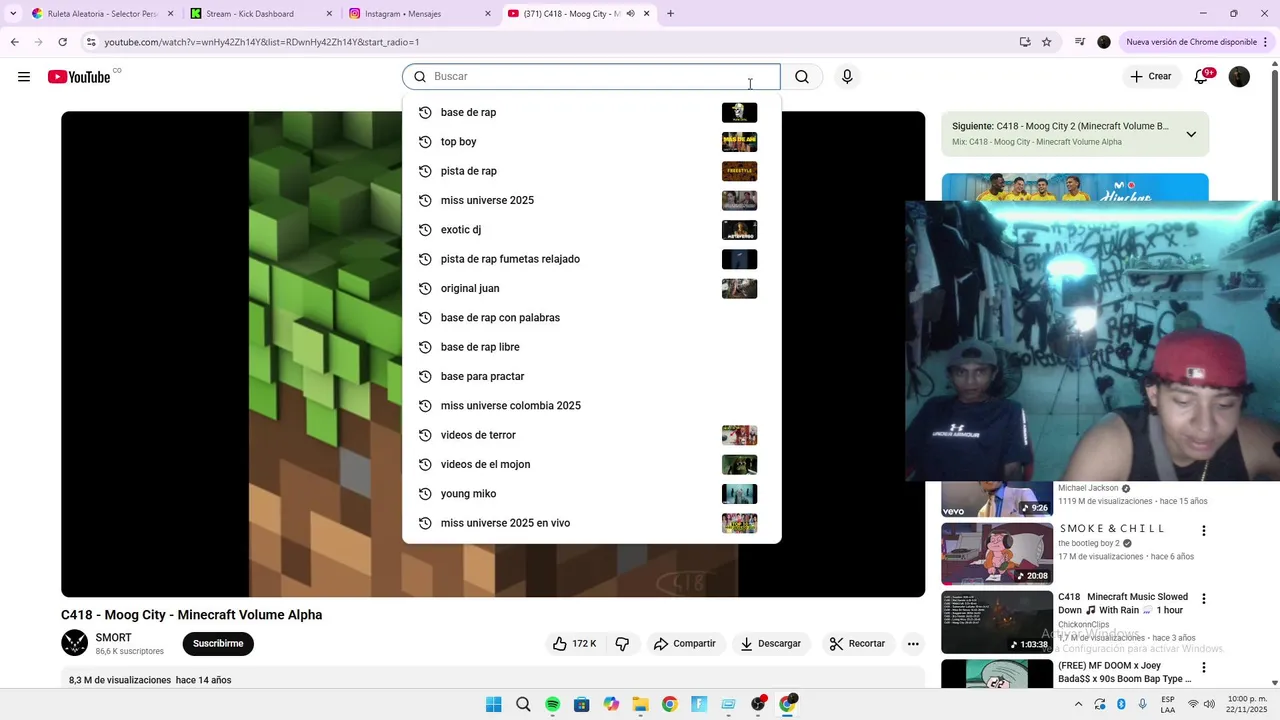The height and width of the screenshot is (720, 1280).
Task: Click Chrome profile avatar in toolbar
Action: coord(1104,42)
